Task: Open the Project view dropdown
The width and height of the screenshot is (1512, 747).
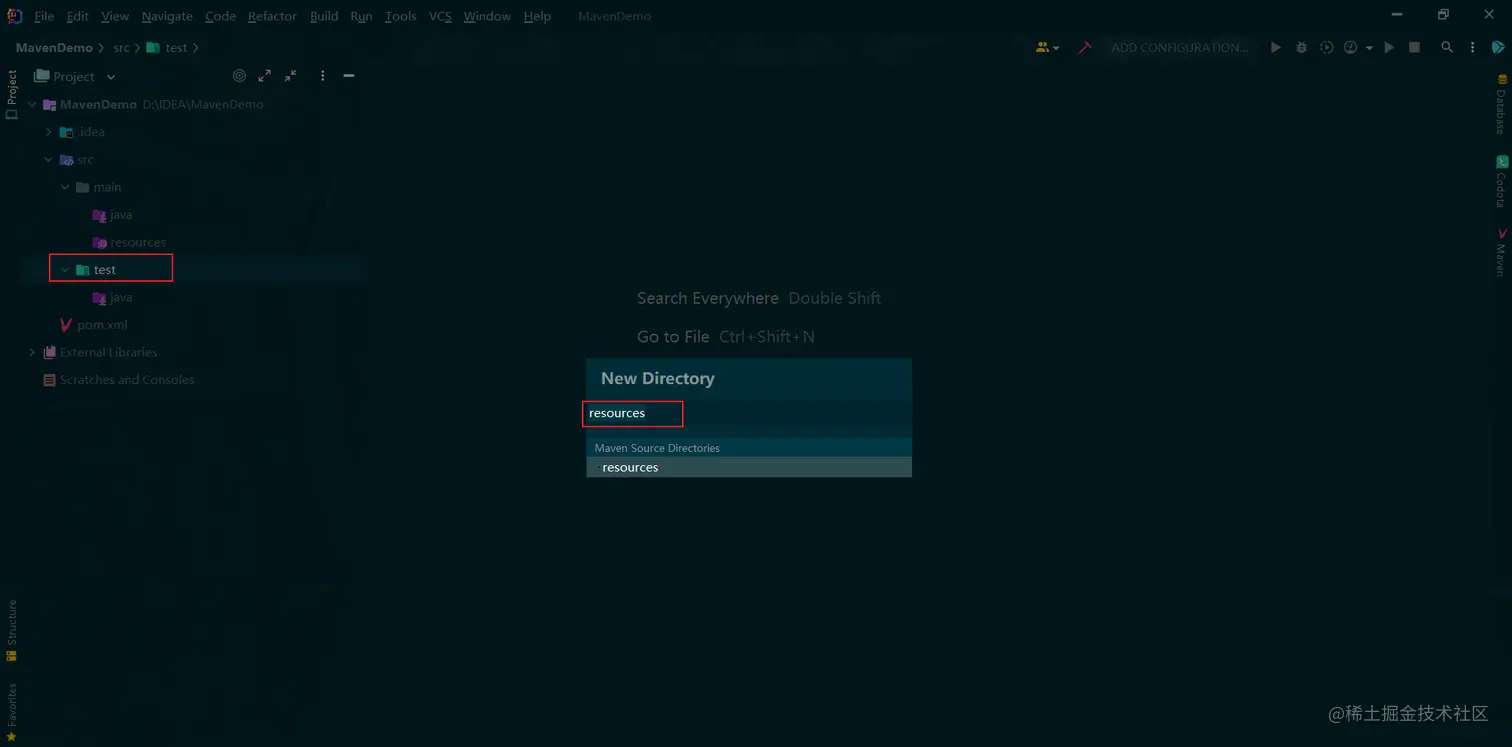Action: pyautogui.click(x=75, y=76)
